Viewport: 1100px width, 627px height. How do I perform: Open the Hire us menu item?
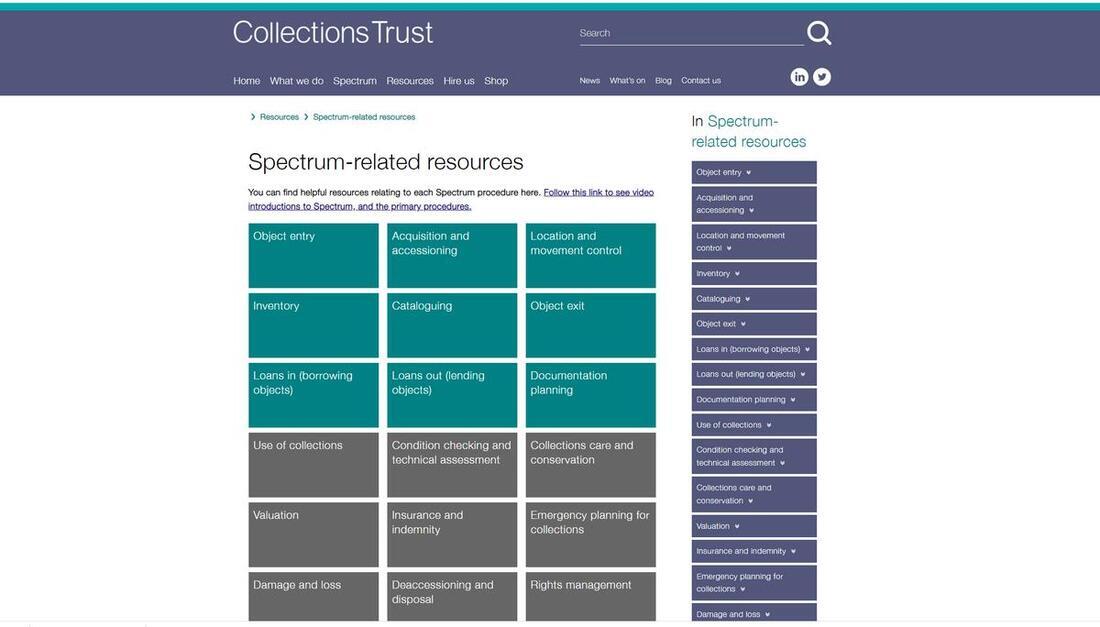point(459,81)
